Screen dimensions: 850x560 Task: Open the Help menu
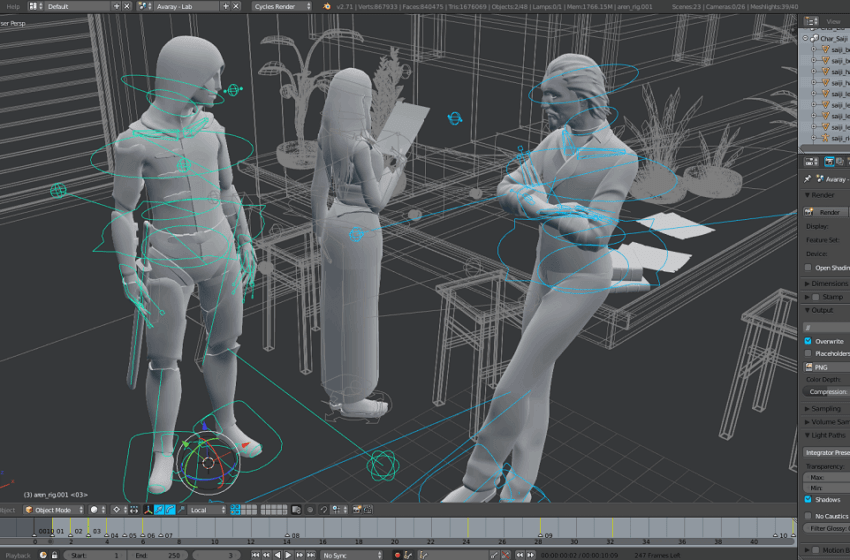(x=13, y=6)
